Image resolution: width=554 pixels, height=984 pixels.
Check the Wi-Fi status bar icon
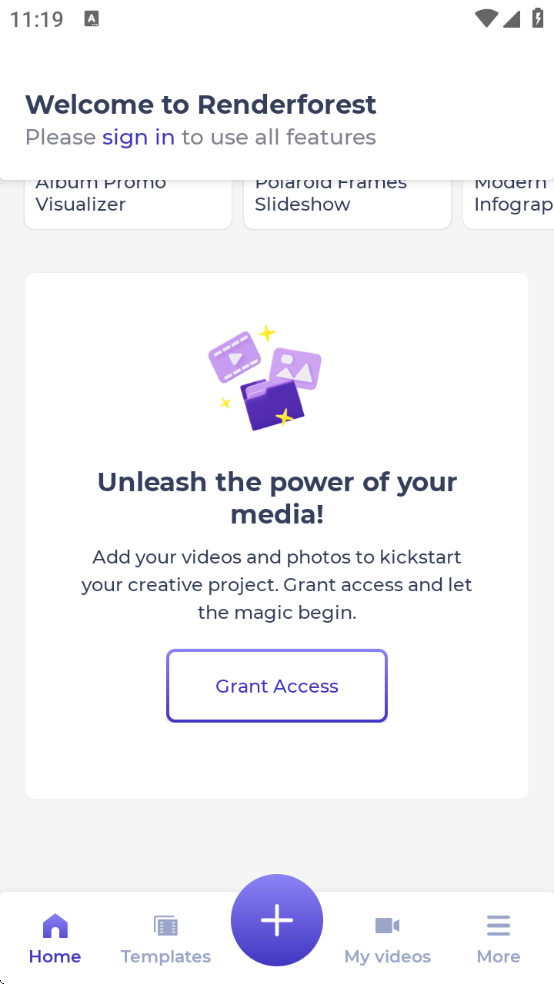pyautogui.click(x=486, y=18)
